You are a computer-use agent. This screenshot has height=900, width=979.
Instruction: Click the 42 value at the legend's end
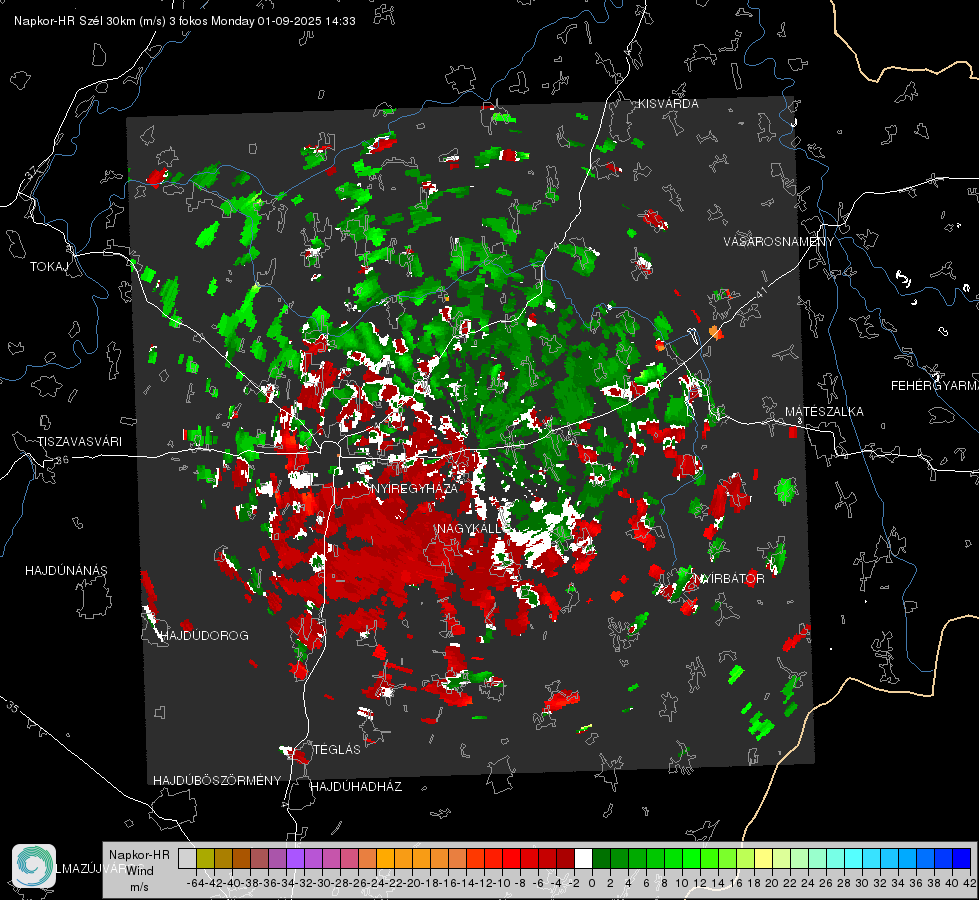click(x=970, y=883)
